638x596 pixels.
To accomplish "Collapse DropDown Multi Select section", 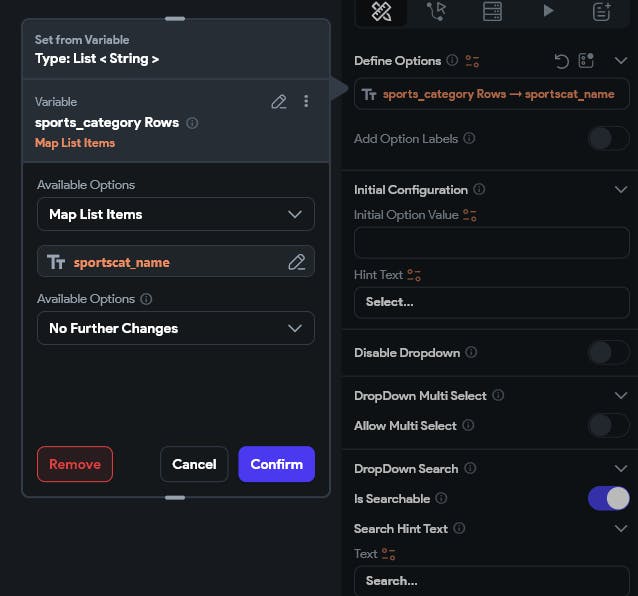I will coord(621,395).
